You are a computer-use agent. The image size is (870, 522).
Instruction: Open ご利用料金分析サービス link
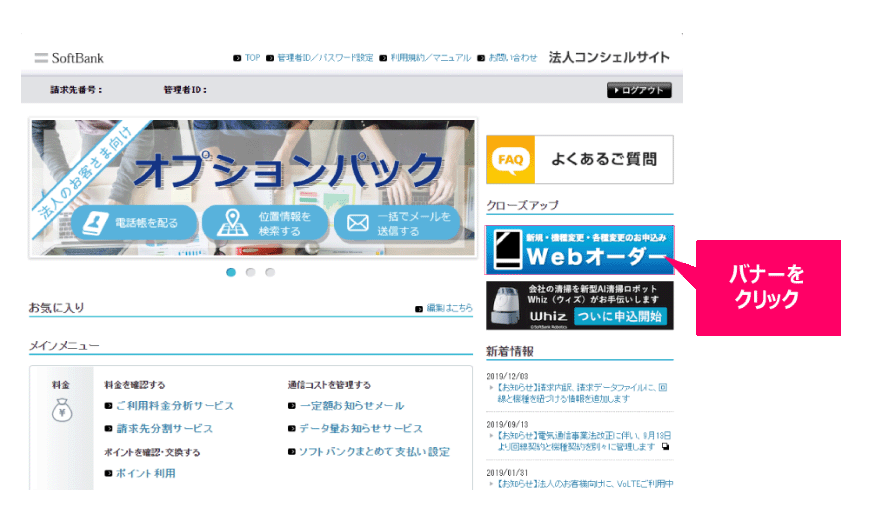coord(175,406)
